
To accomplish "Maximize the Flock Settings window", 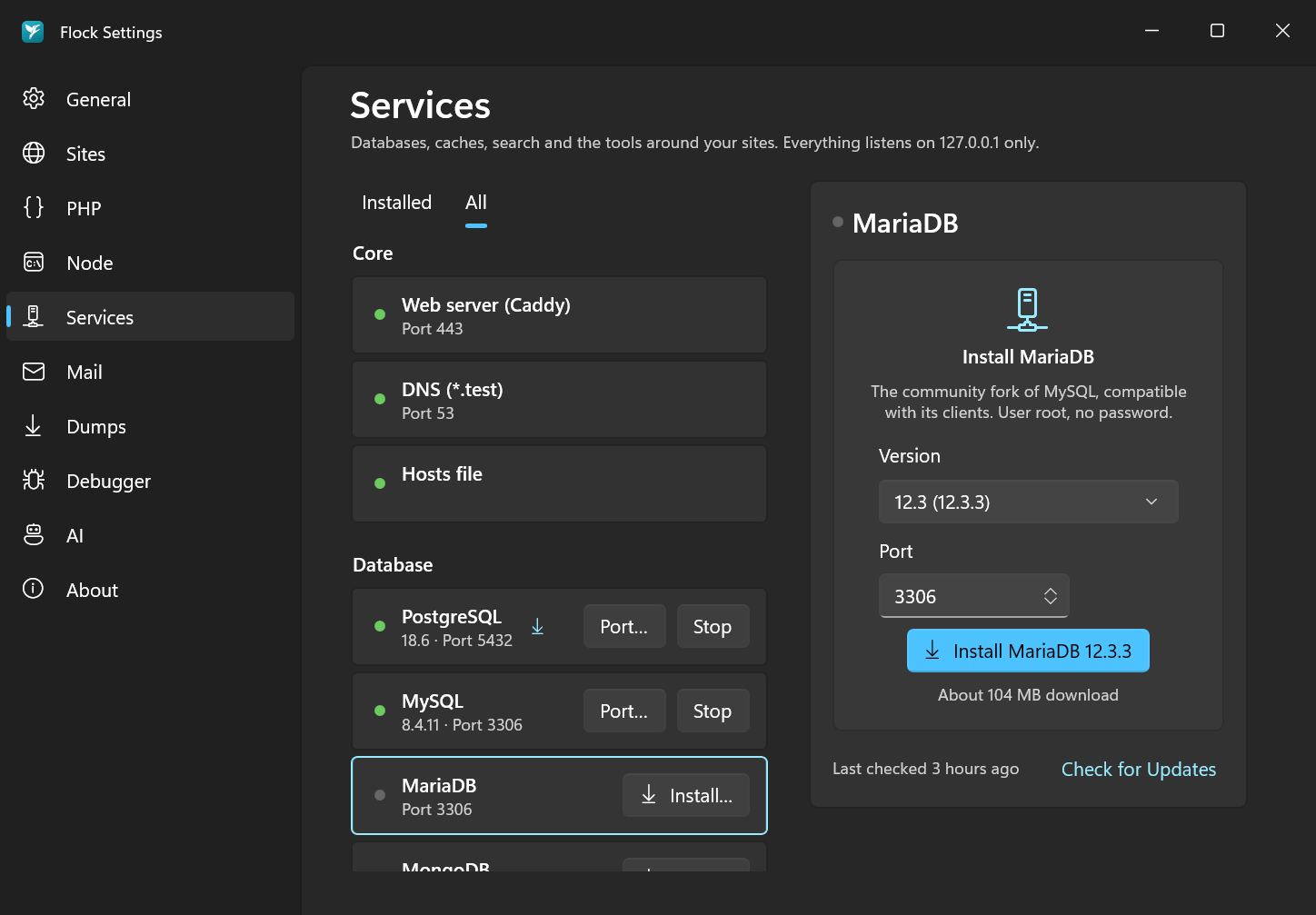I will click(x=1217, y=31).
